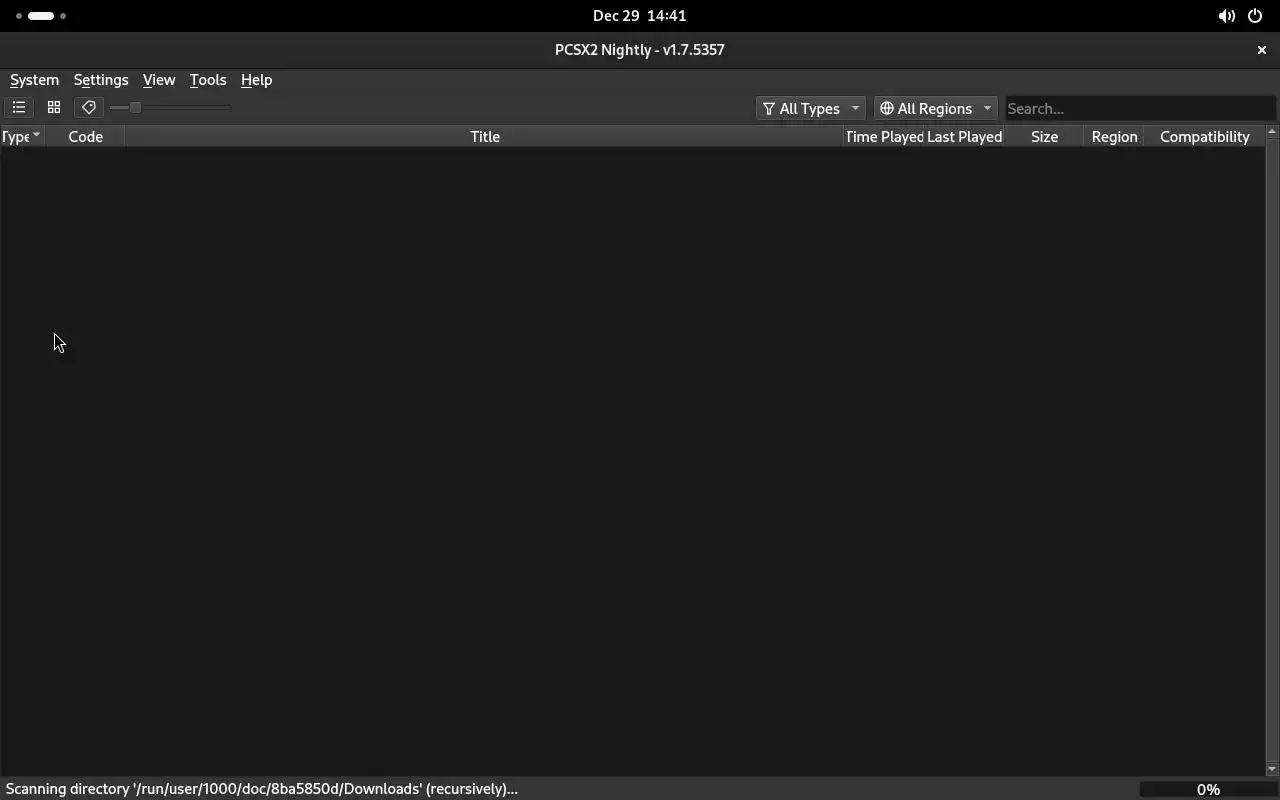The height and width of the screenshot is (800, 1280).
Task: Click the scanning directory status text
Action: pos(262,789)
